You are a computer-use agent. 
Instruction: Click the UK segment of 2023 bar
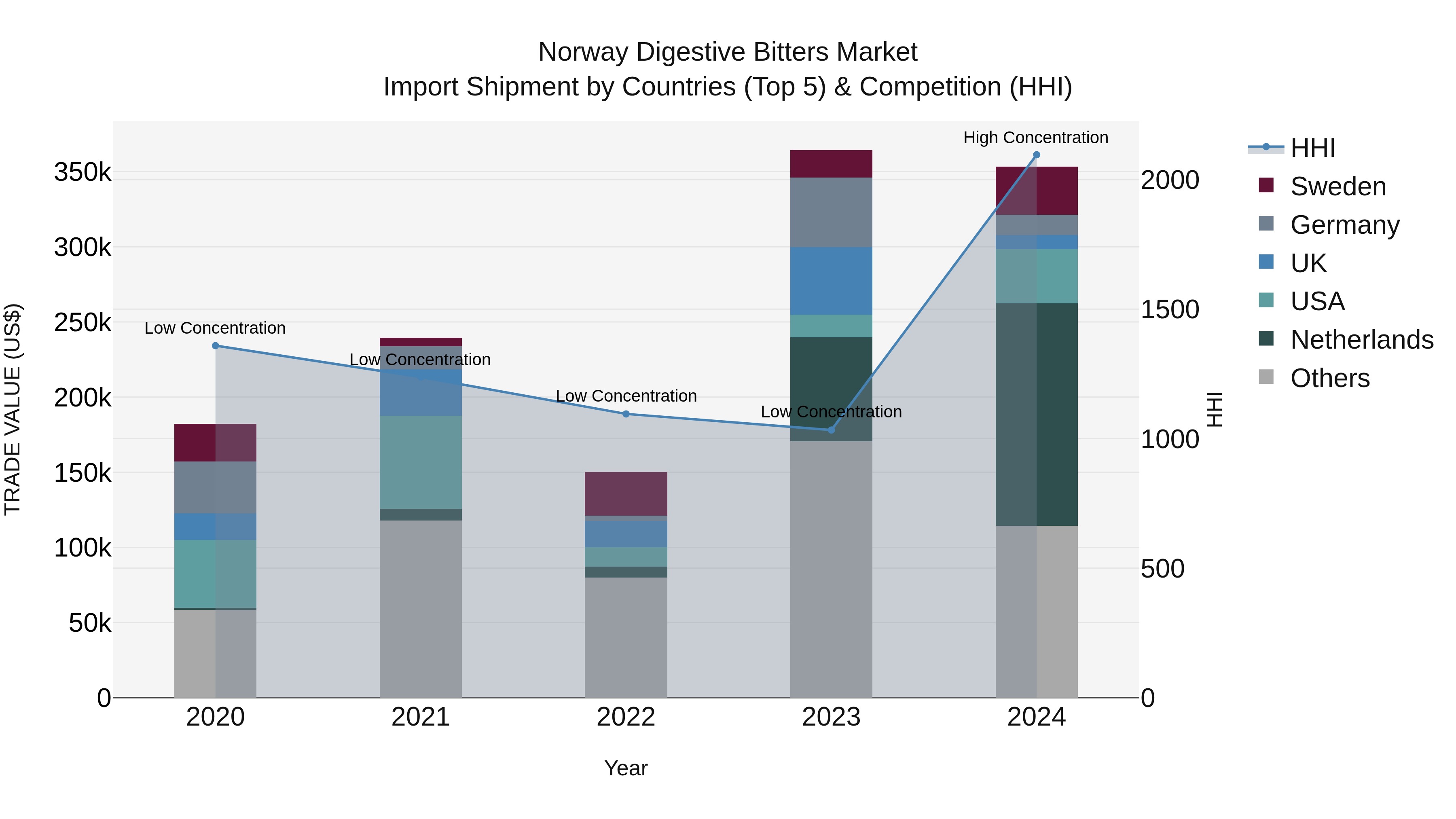831,281
